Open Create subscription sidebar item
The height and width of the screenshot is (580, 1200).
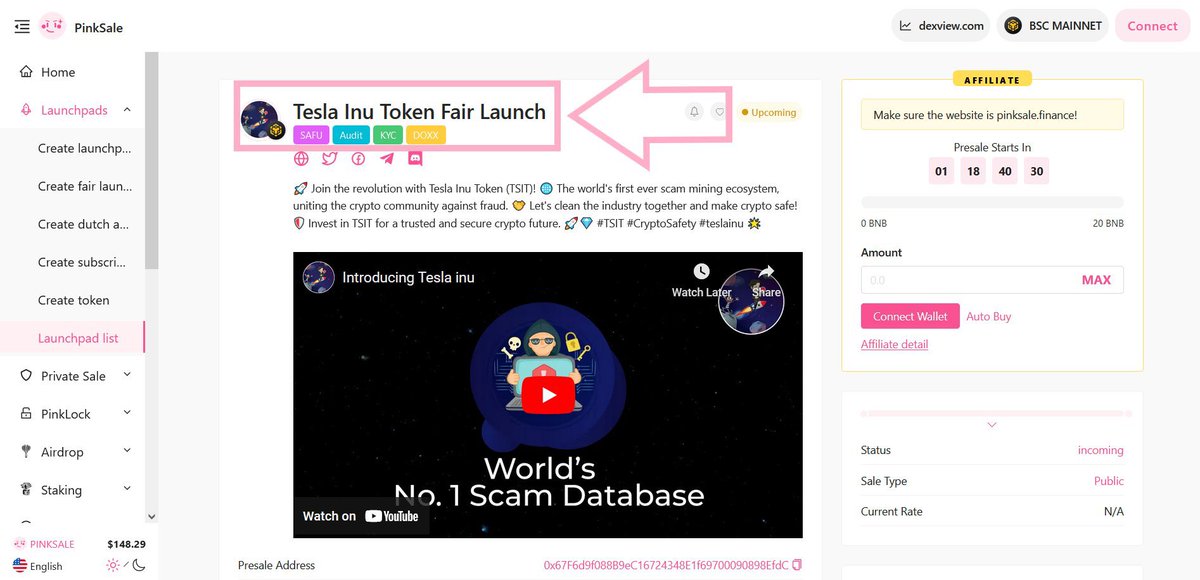(x=84, y=262)
